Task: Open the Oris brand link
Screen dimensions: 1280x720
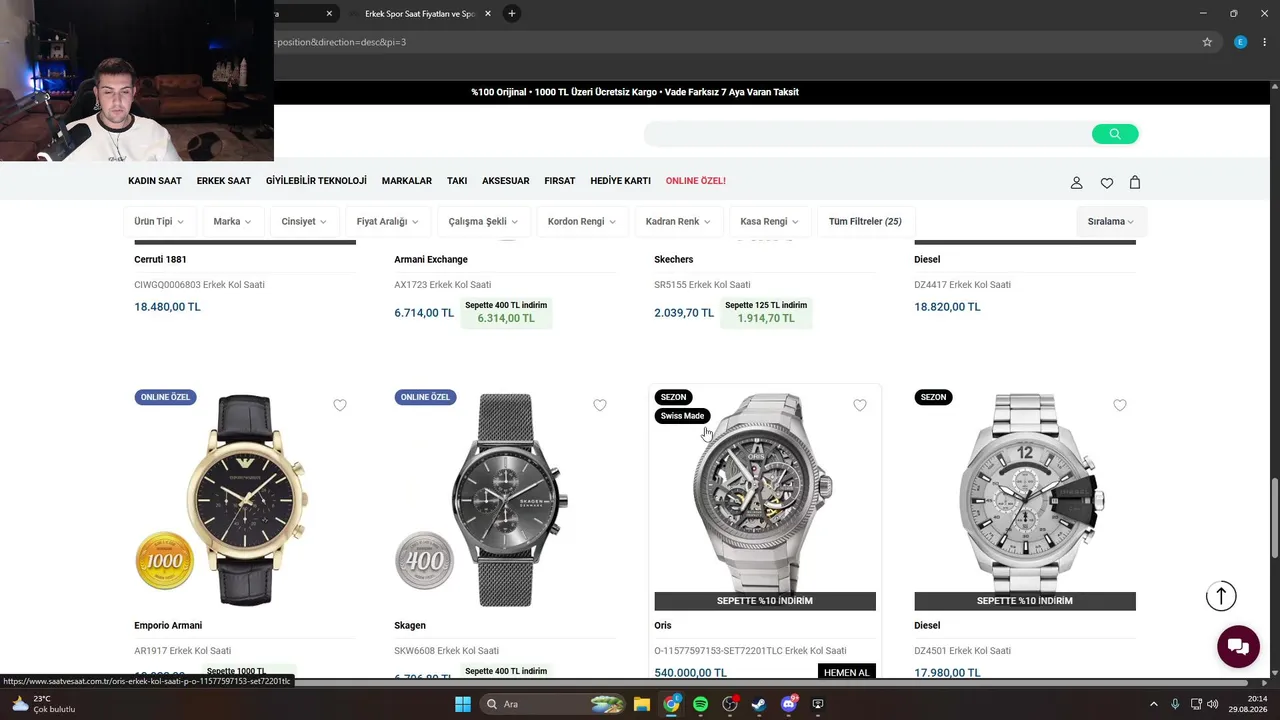Action: 663,625
